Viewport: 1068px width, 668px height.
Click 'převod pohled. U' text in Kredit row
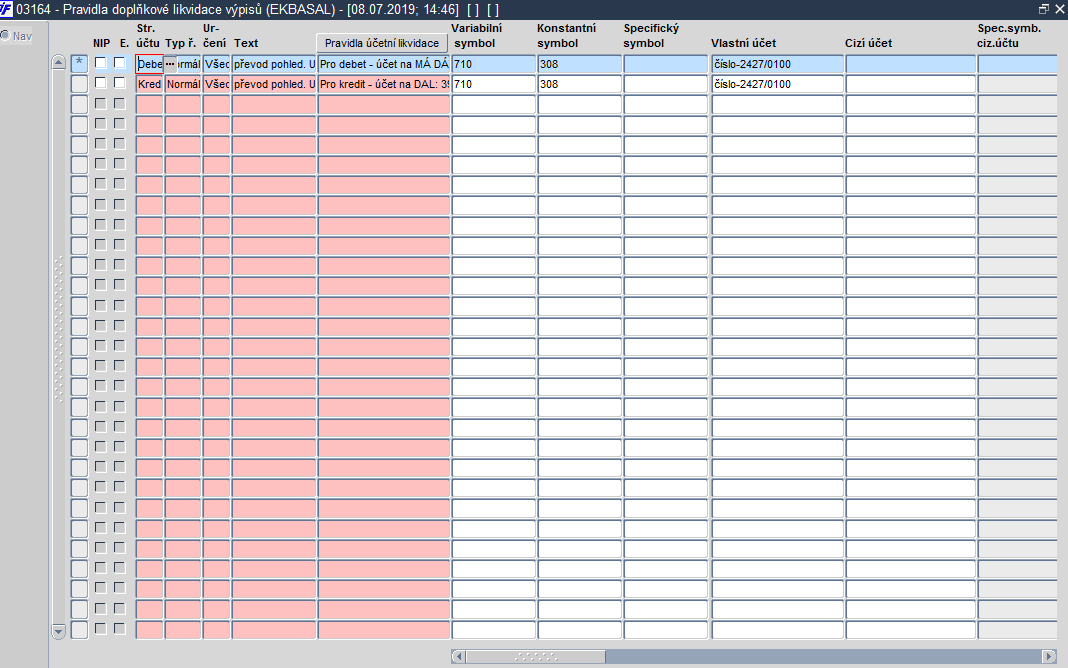274,84
